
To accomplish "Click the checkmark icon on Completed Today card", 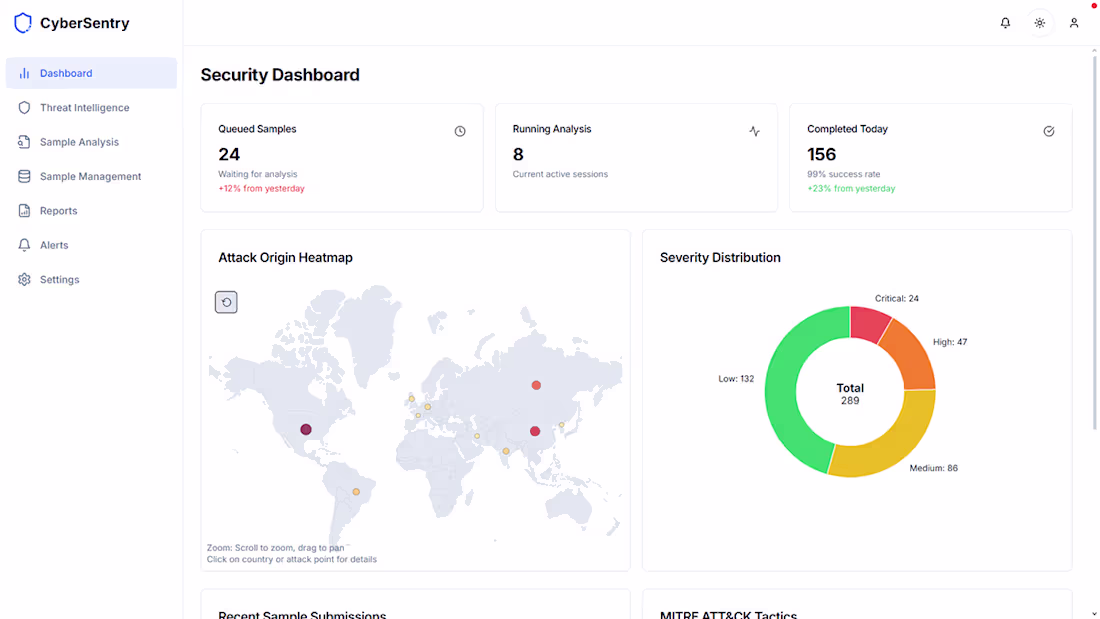I will [1048, 130].
